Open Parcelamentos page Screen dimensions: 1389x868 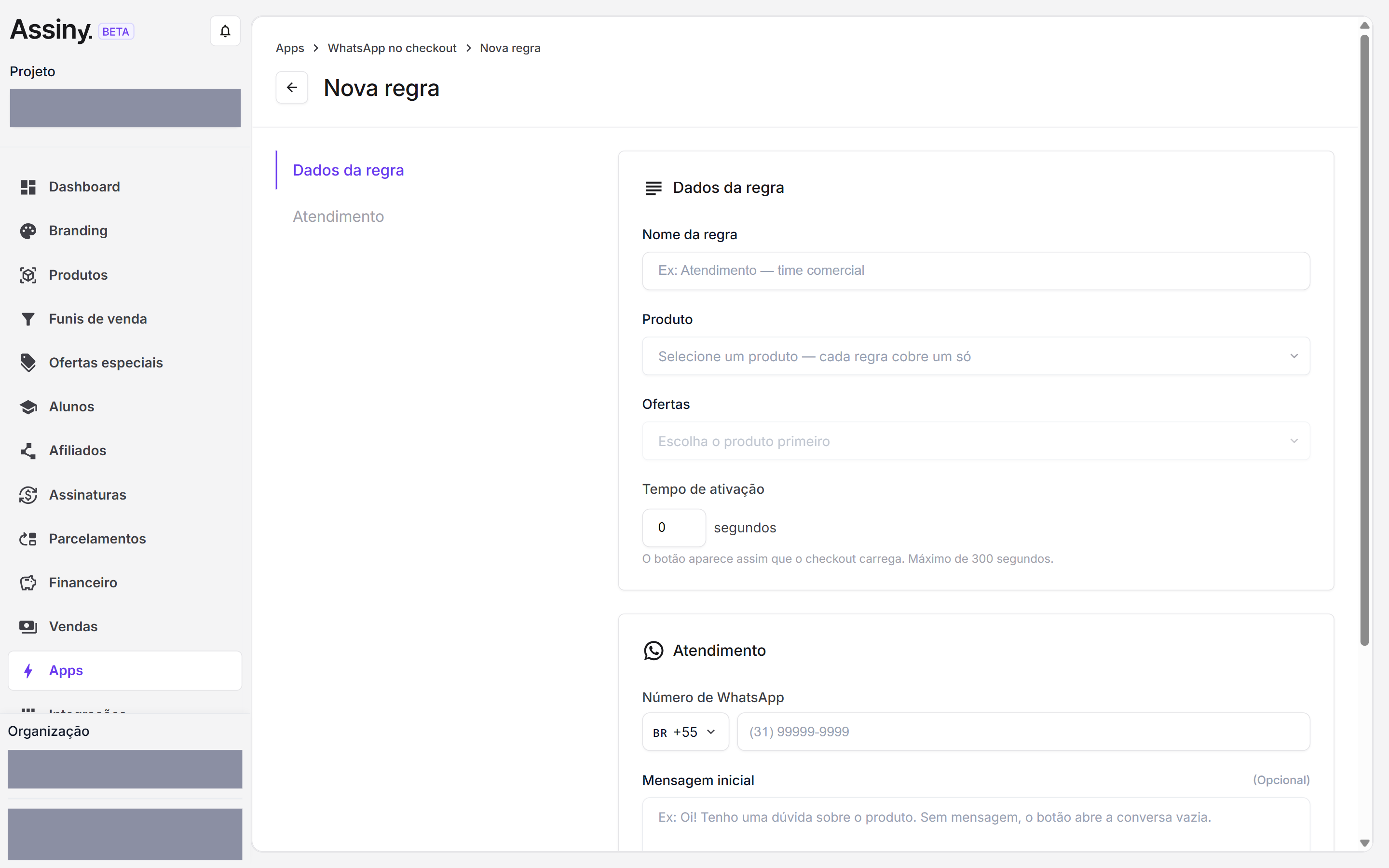(125, 539)
